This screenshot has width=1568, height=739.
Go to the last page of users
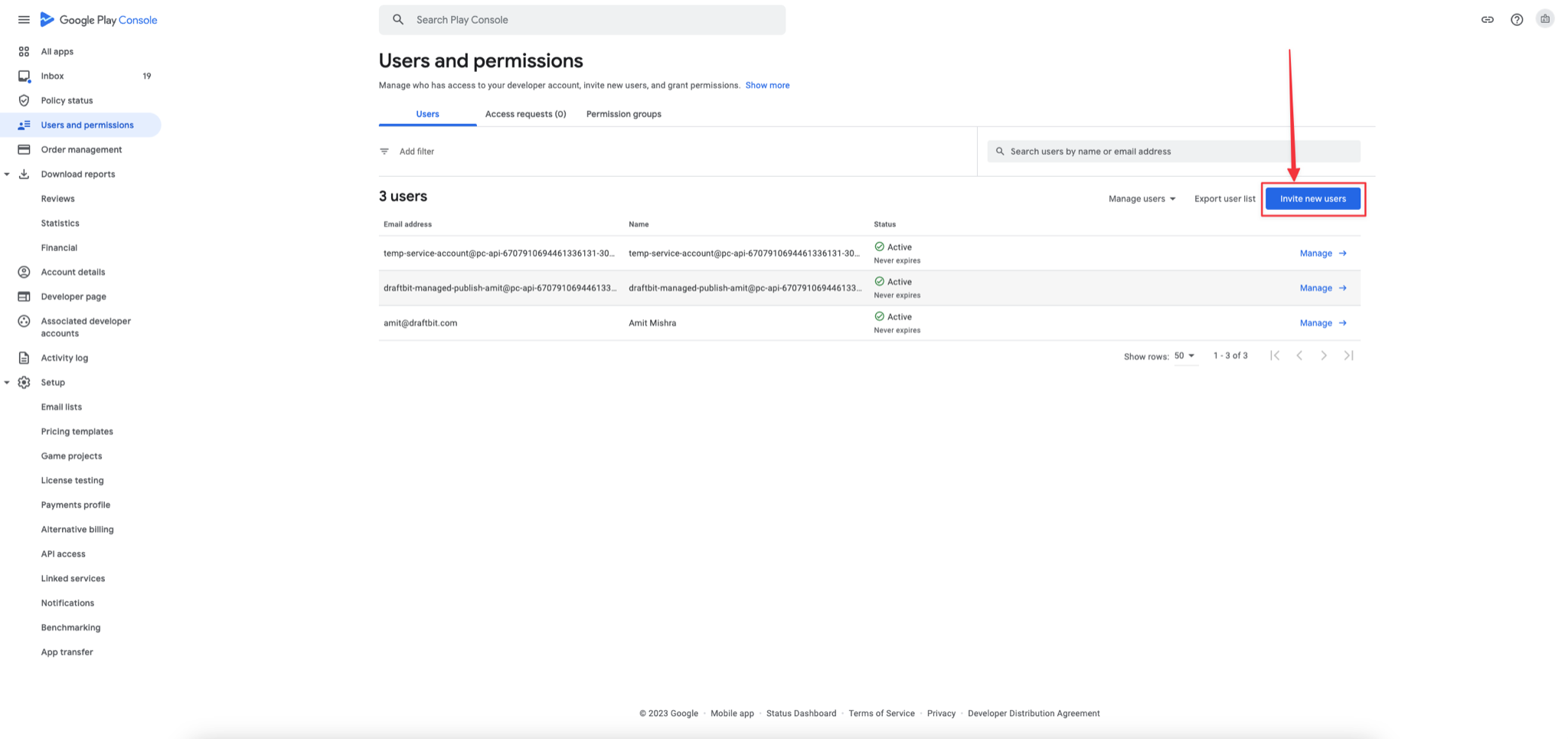(x=1348, y=355)
